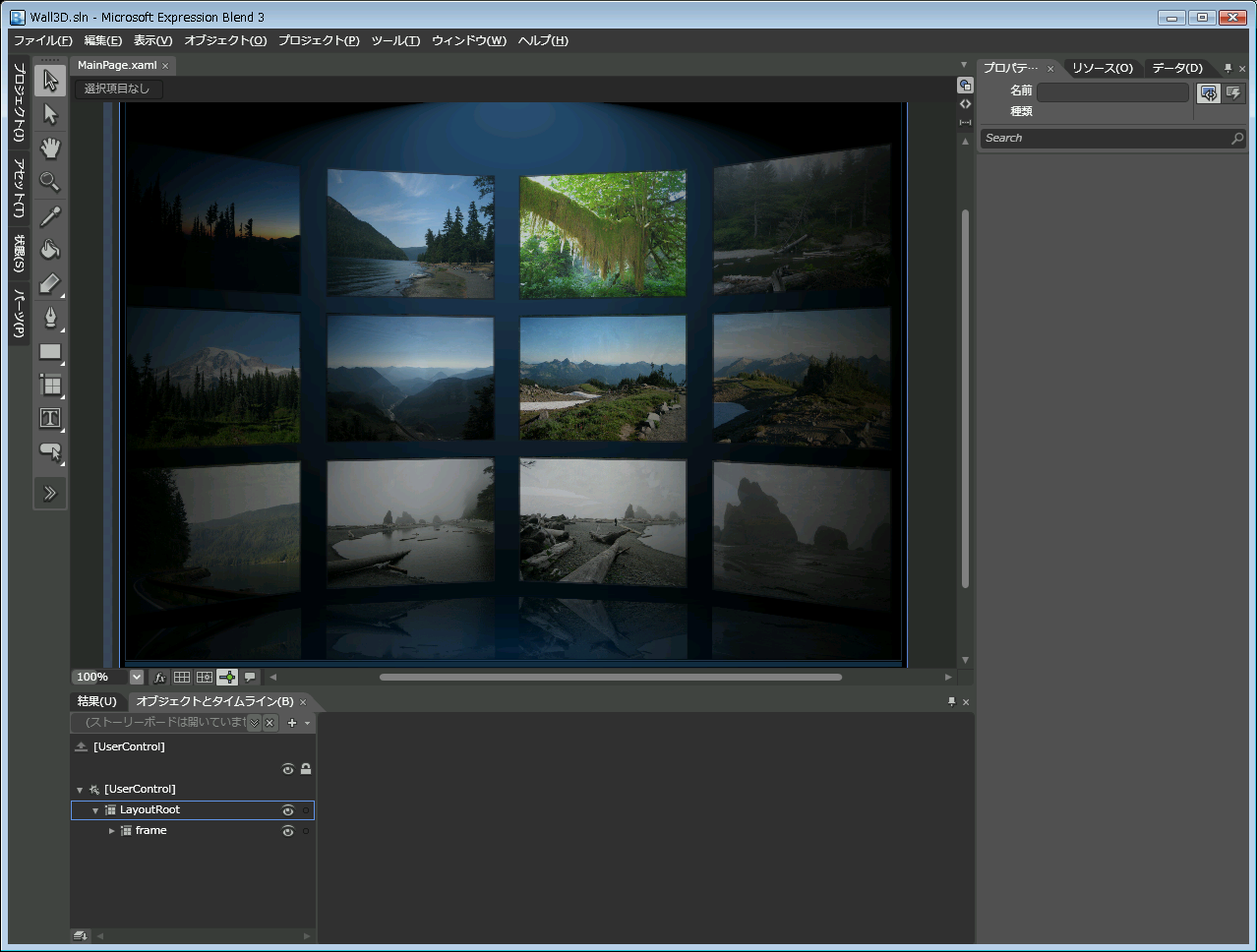Toggle show grid button beside zoom
This screenshot has height=952, width=1257.
pyautogui.click(x=182, y=678)
